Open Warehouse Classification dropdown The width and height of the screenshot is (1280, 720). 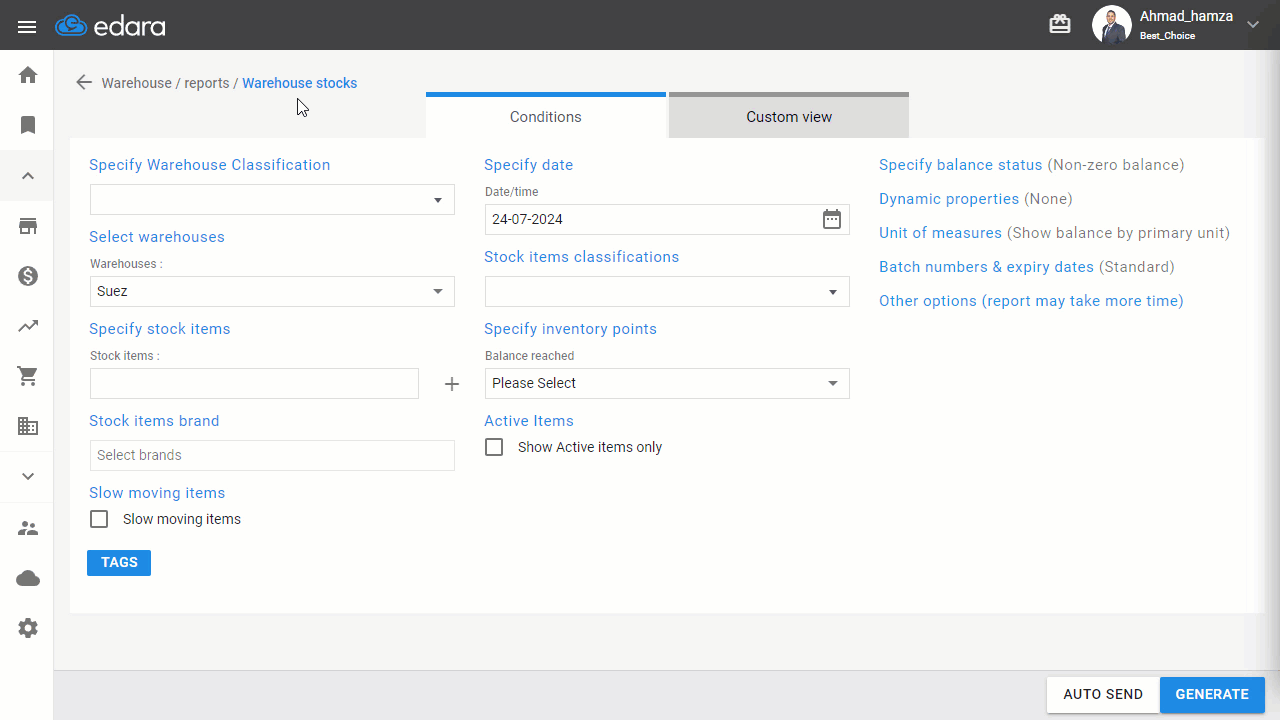coord(272,200)
